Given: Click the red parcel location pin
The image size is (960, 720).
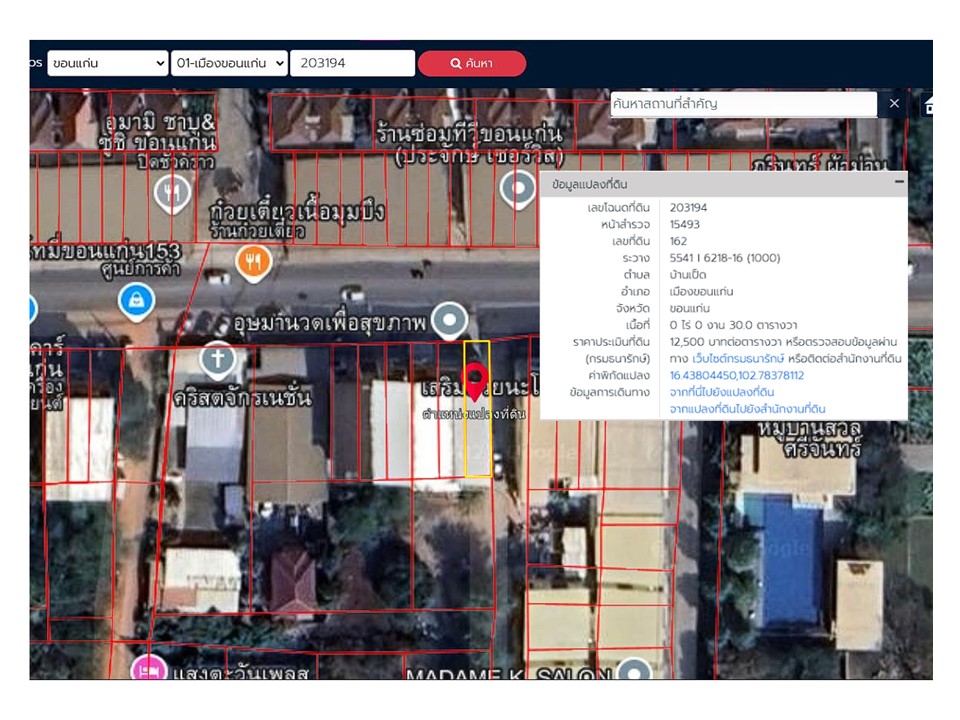Looking at the screenshot, I should tap(478, 383).
